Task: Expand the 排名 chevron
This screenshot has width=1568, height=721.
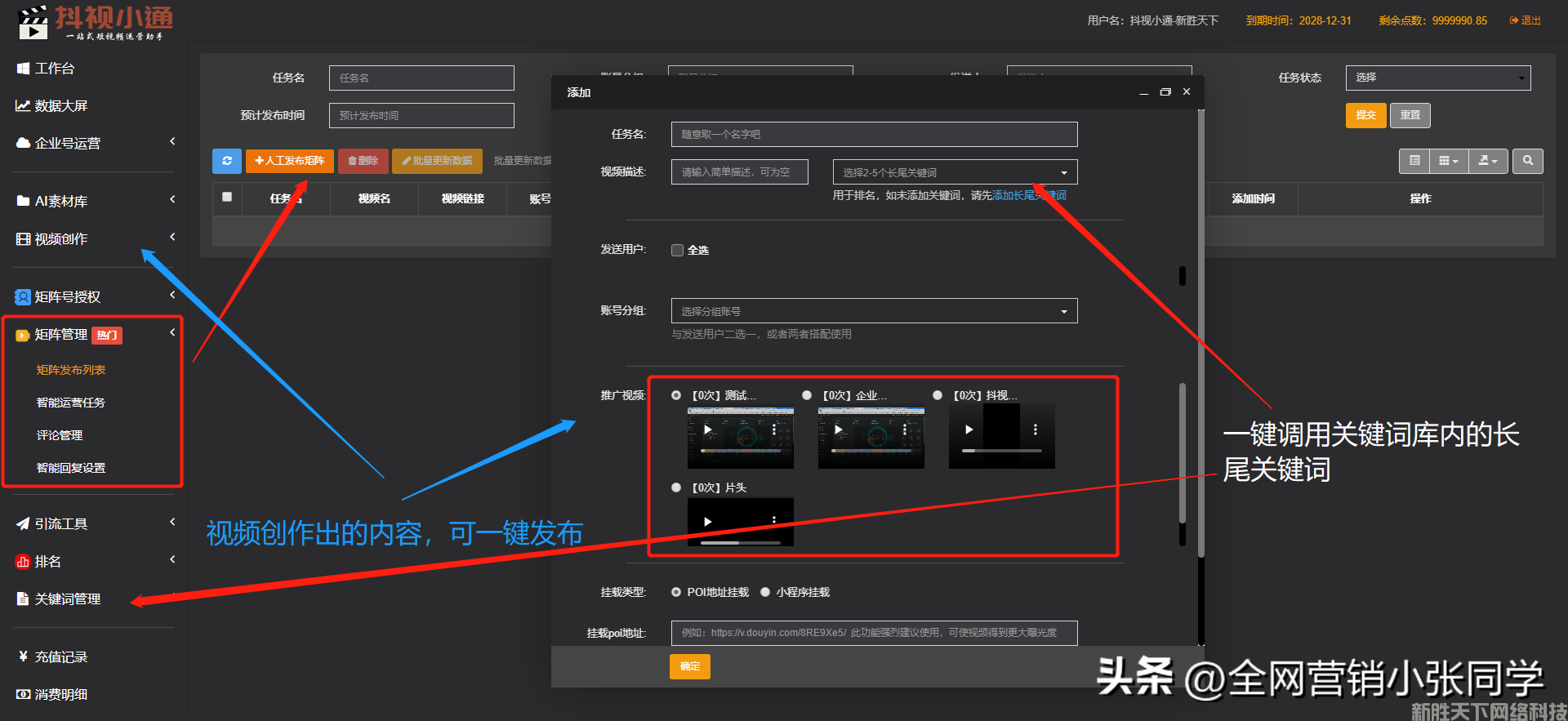Action: (172, 559)
